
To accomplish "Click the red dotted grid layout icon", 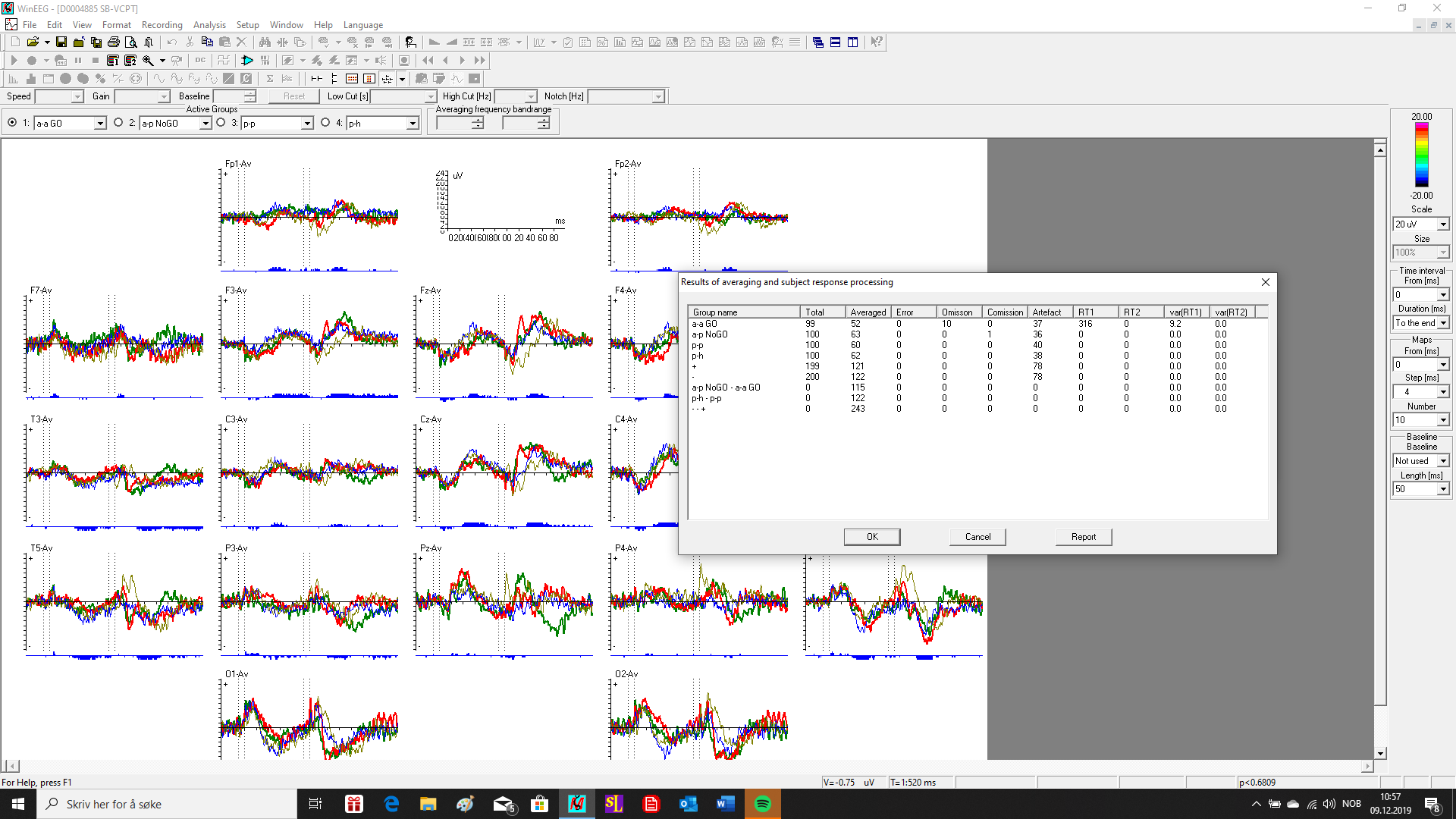I will 352,79.
